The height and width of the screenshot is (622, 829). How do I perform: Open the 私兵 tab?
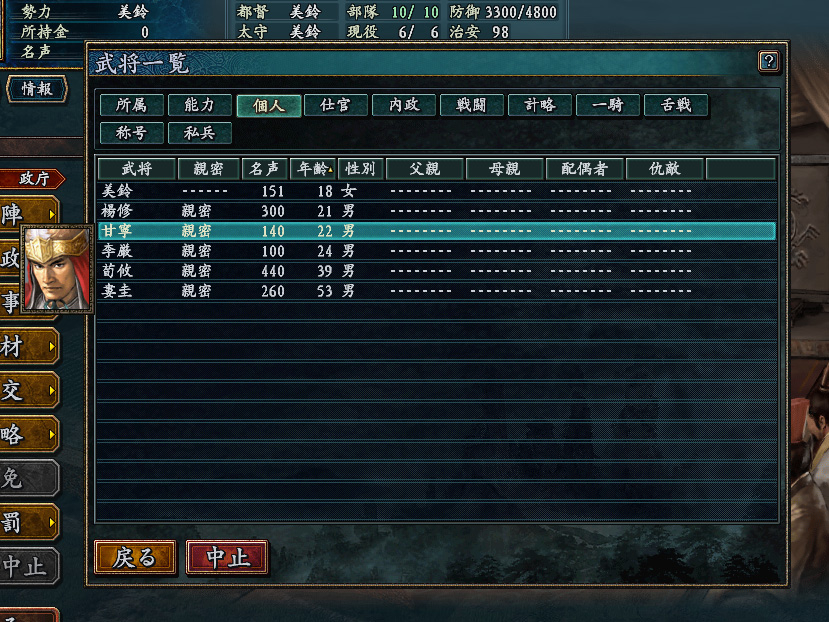click(200, 133)
